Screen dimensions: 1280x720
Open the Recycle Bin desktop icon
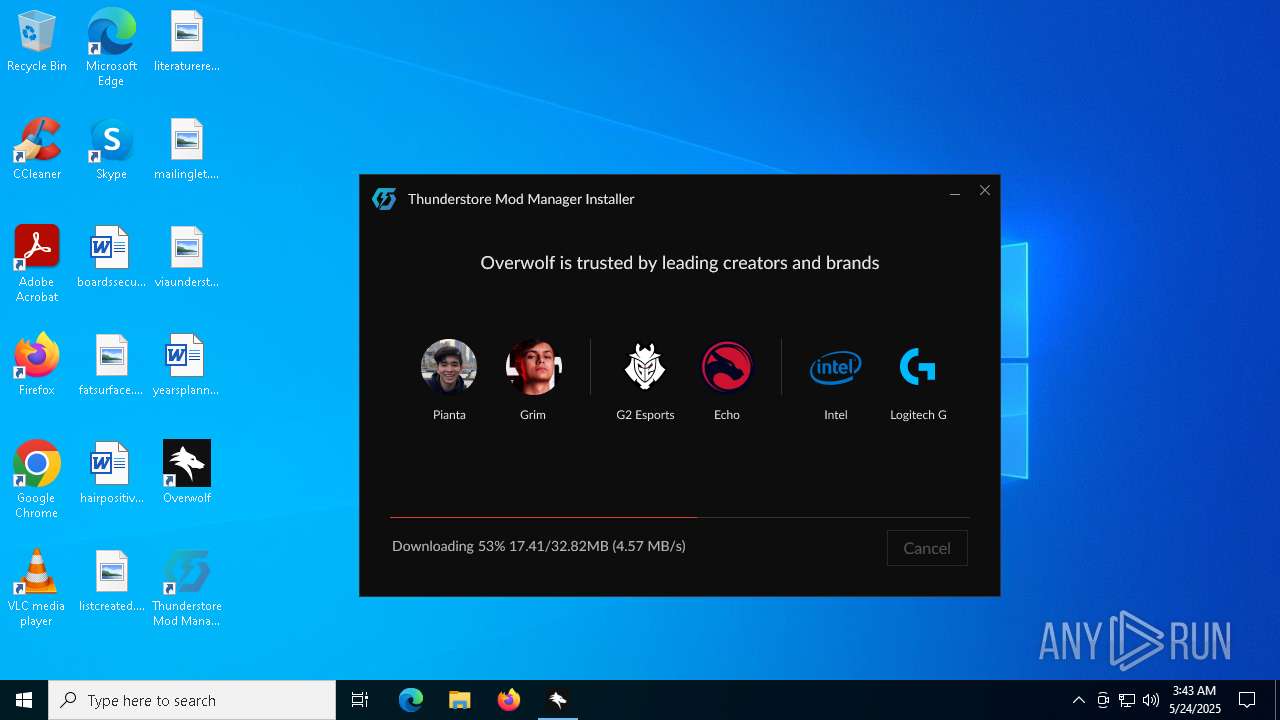click(x=37, y=42)
